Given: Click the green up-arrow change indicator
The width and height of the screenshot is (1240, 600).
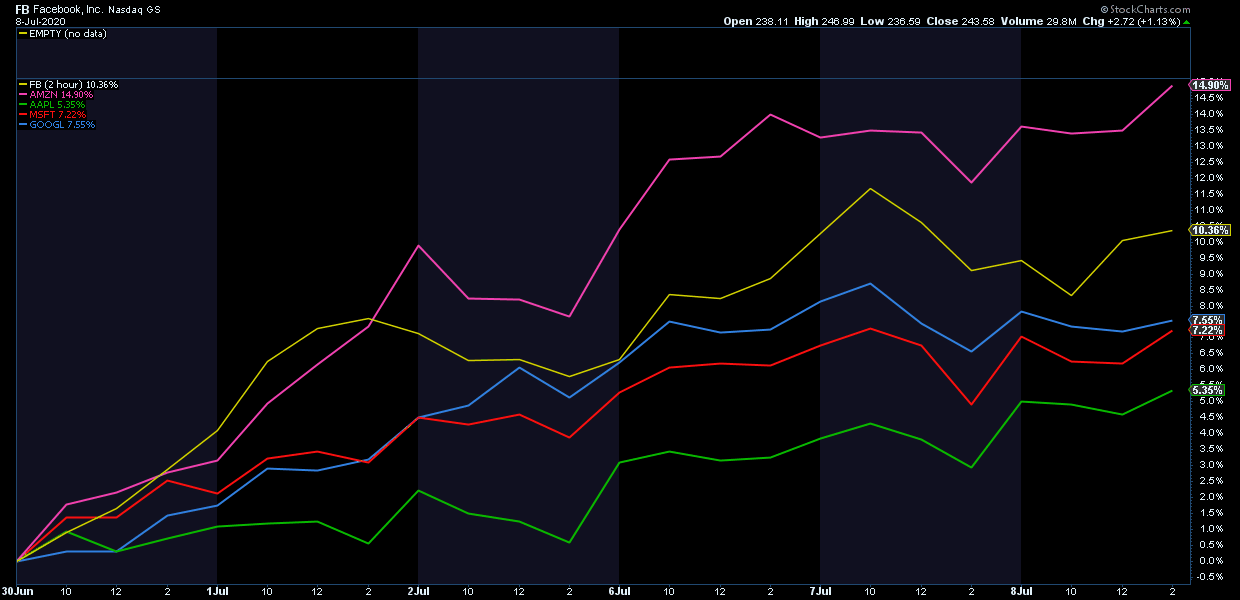Looking at the screenshot, I should coord(1186,21).
